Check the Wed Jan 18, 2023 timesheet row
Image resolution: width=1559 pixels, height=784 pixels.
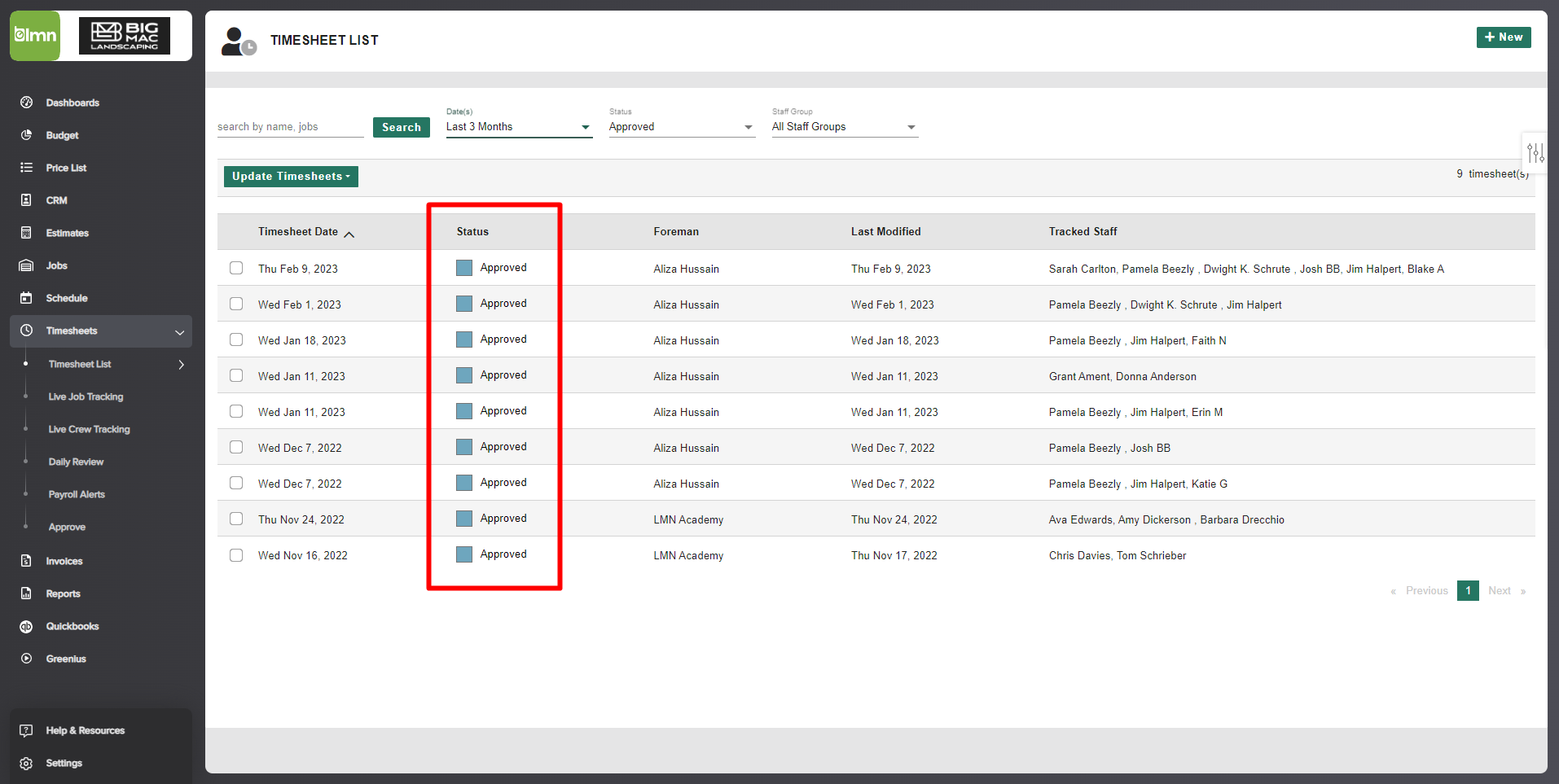pyautogui.click(x=236, y=339)
